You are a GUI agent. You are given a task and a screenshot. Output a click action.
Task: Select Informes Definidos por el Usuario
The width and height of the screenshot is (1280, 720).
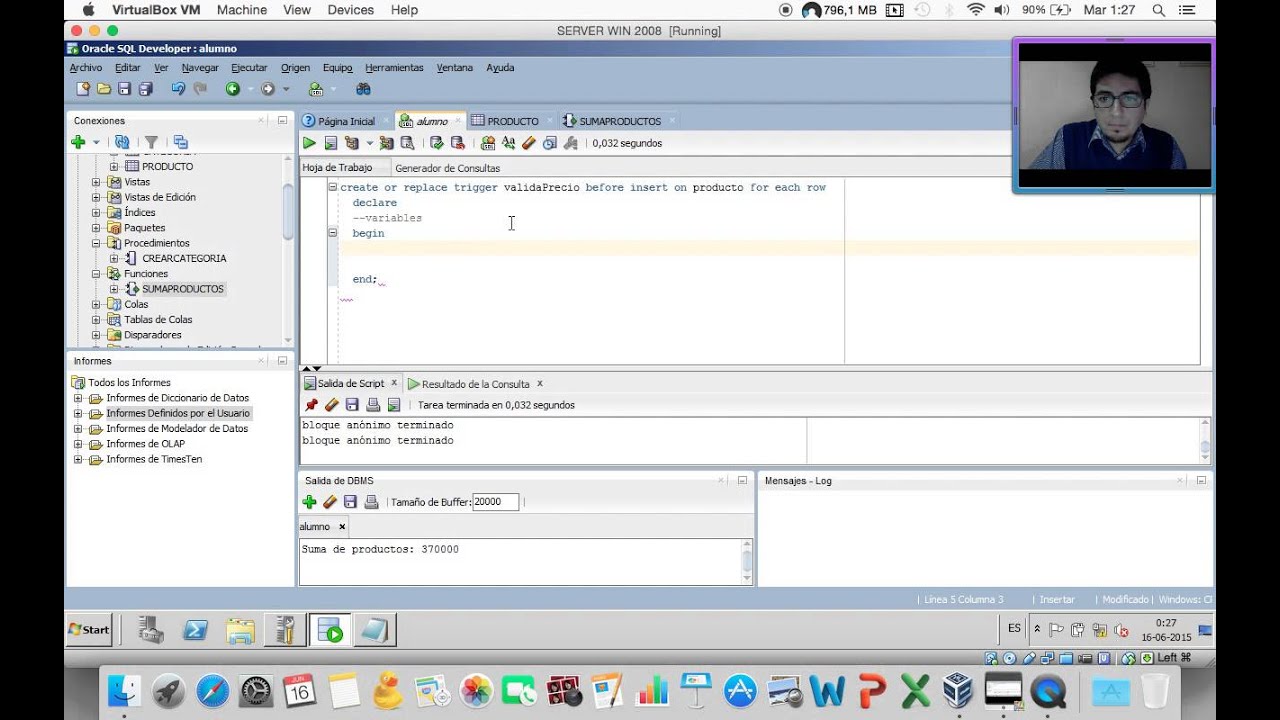click(178, 413)
